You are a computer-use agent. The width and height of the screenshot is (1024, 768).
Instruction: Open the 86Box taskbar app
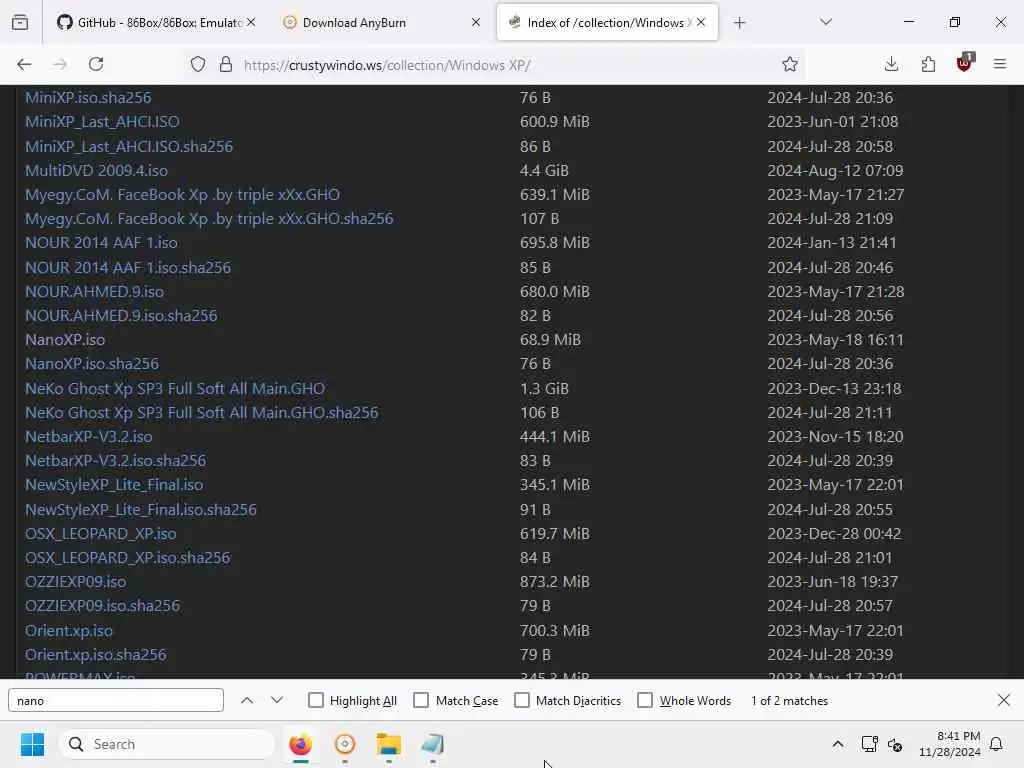pos(432,744)
